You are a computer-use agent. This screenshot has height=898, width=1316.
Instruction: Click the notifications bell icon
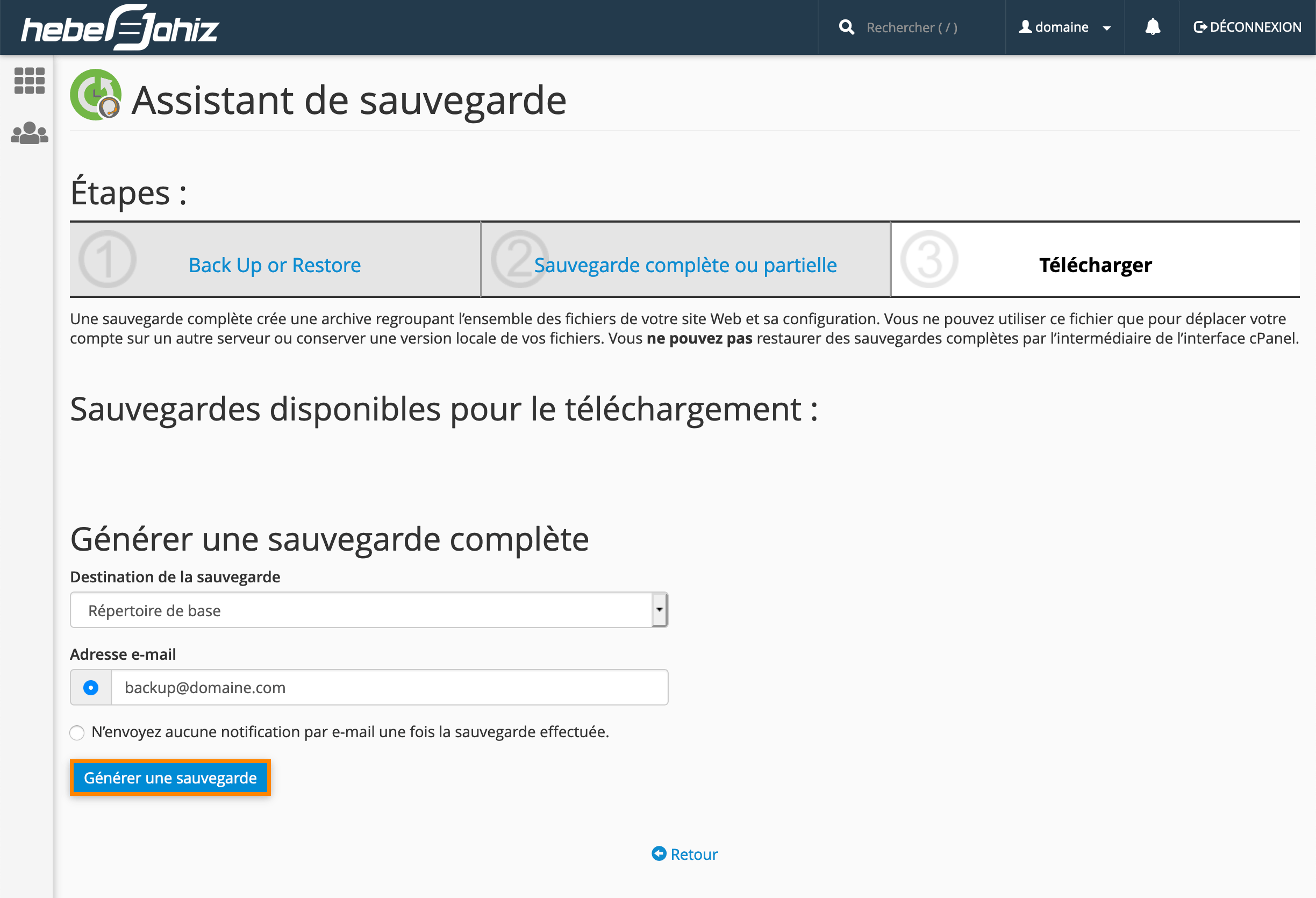click(x=1153, y=27)
